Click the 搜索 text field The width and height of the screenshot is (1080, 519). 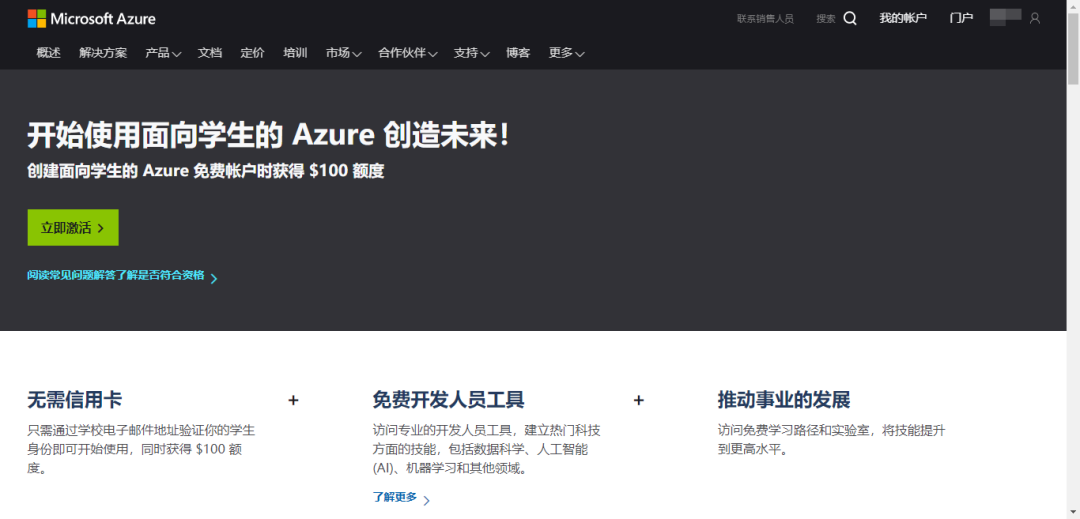[826, 19]
